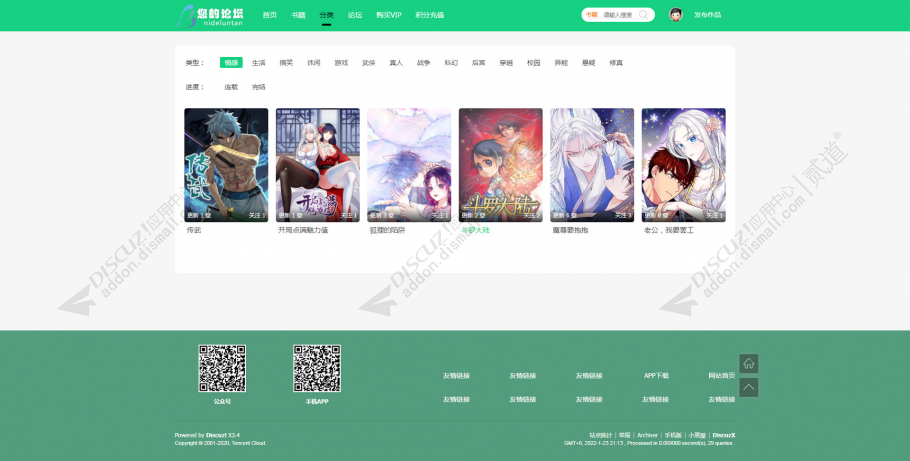This screenshot has width=910, height=461.
Task: Open the 小黑屋 footer link
Action: pyautogui.click(x=697, y=435)
